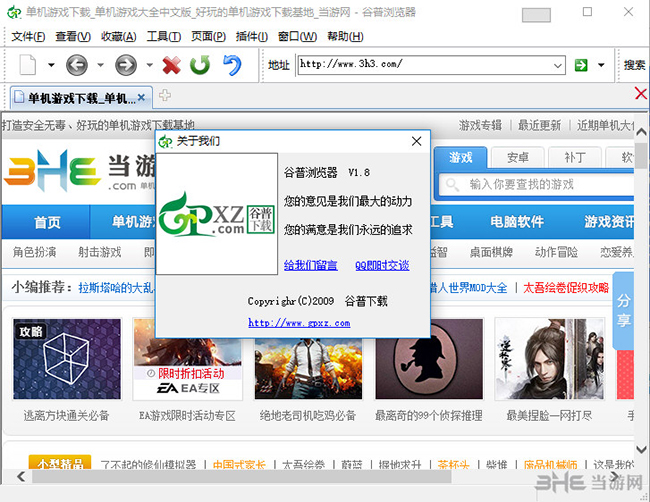Refresh the page with the green arrow

(200, 65)
